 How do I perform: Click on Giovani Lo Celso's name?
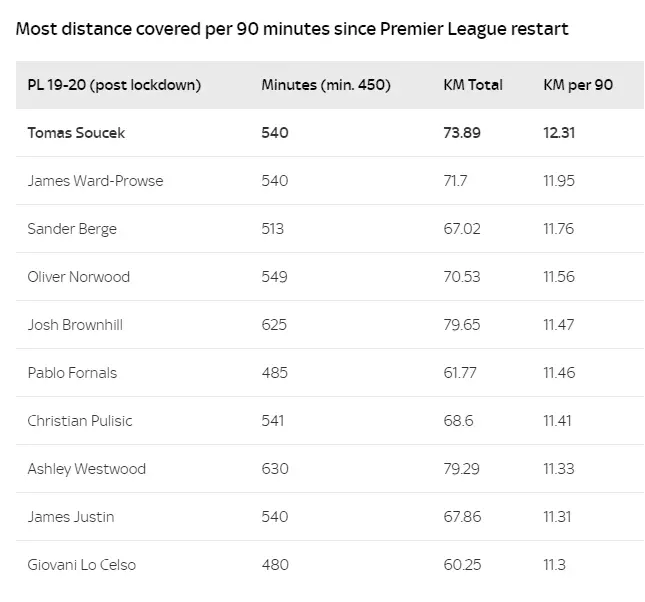[x=81, y=565]
